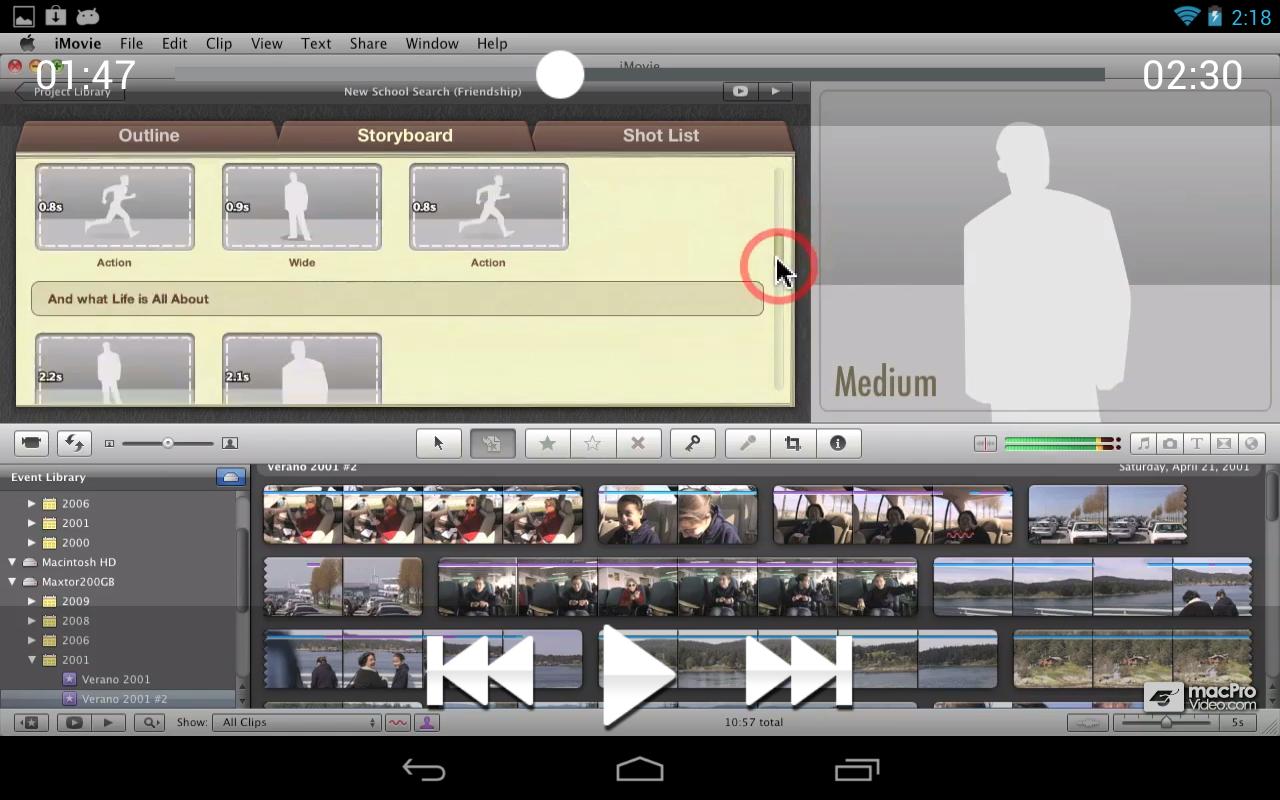
Task: Collapse the Maxtor200GB drive in Event Library
Action: click(13, 582)
